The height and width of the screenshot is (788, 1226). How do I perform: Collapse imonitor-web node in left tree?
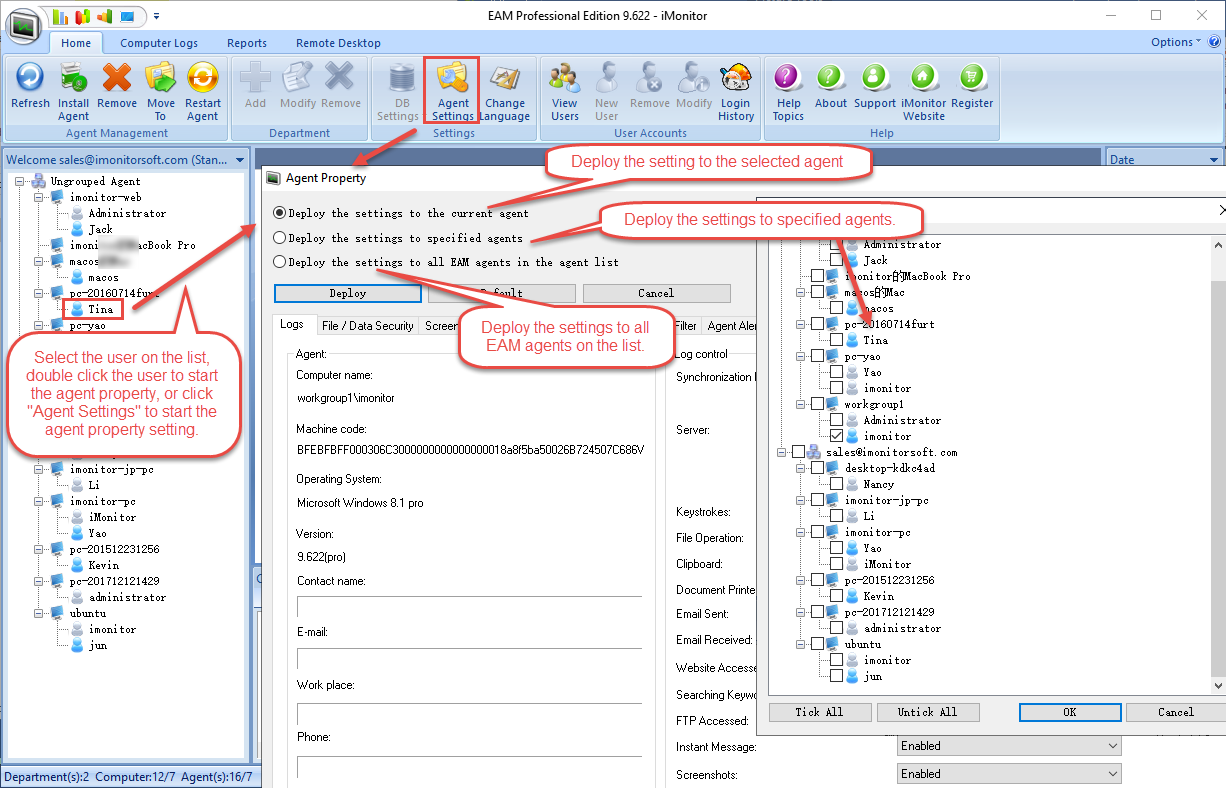(39, 197)
